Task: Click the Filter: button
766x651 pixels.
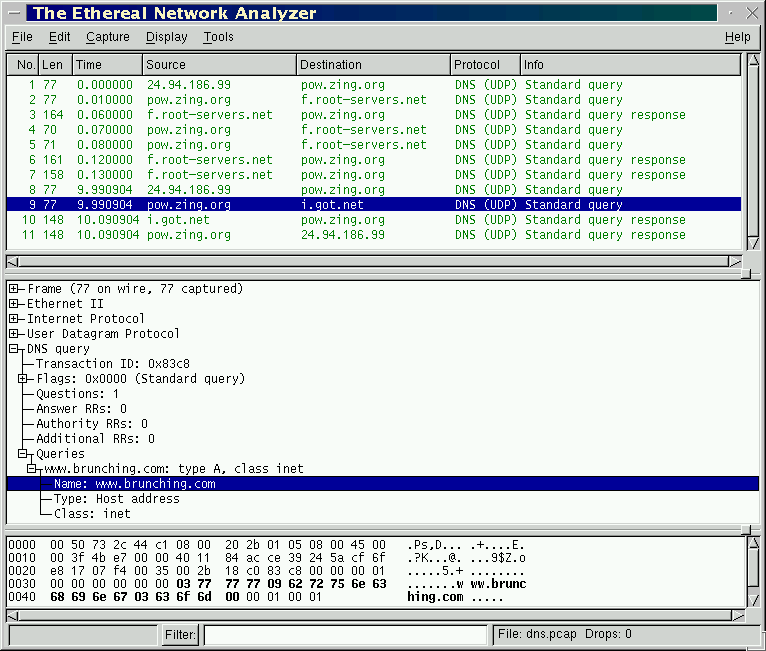Action: tap(181, 635)
